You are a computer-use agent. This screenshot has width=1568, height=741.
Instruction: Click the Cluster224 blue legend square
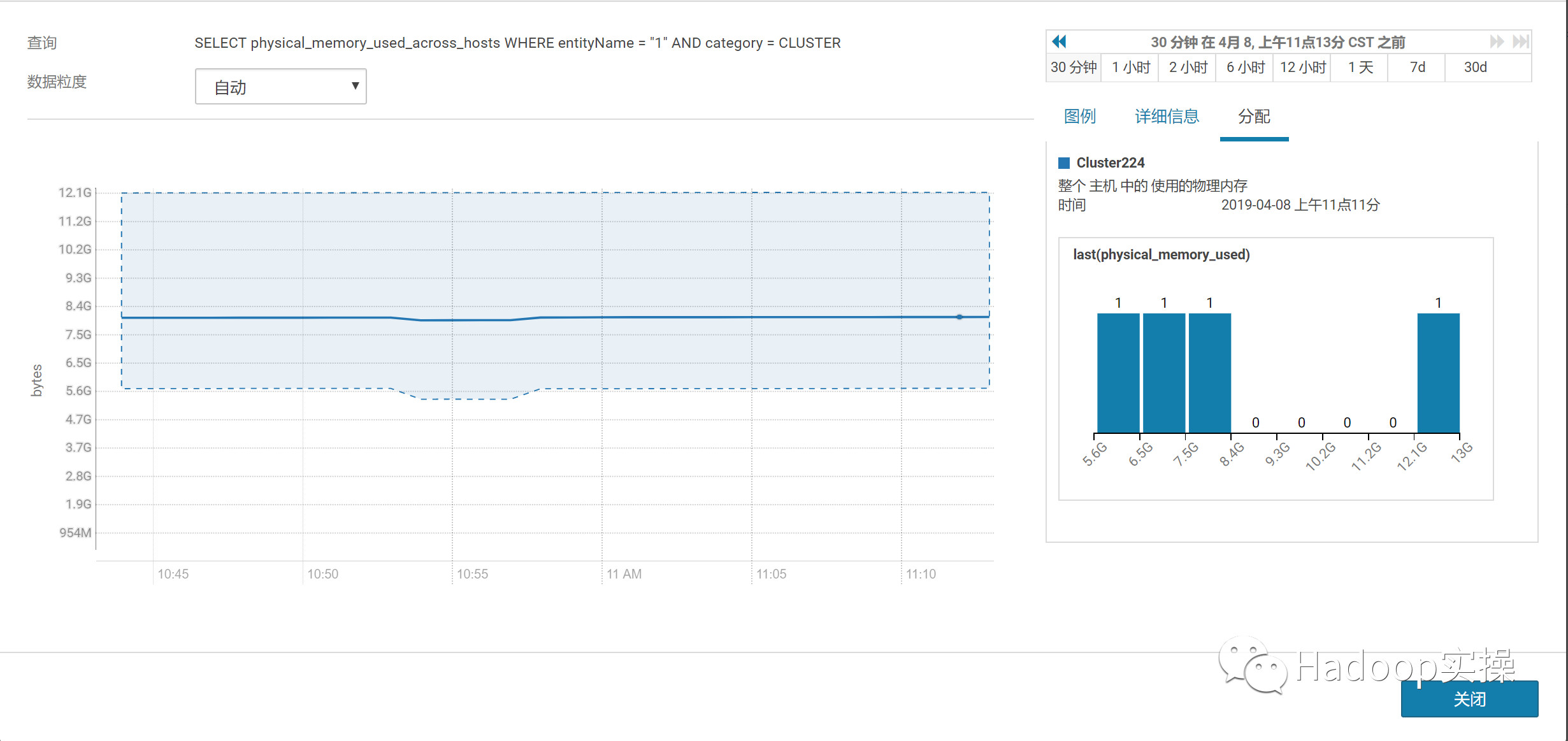click(1064, 163)
